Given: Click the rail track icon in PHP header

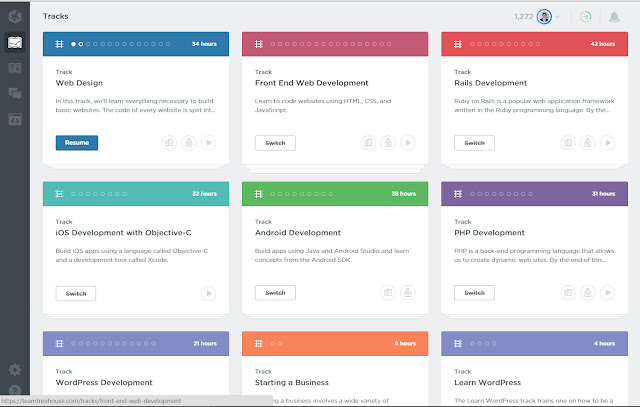Looking at the screenshot, I should (x=458, y=194).
